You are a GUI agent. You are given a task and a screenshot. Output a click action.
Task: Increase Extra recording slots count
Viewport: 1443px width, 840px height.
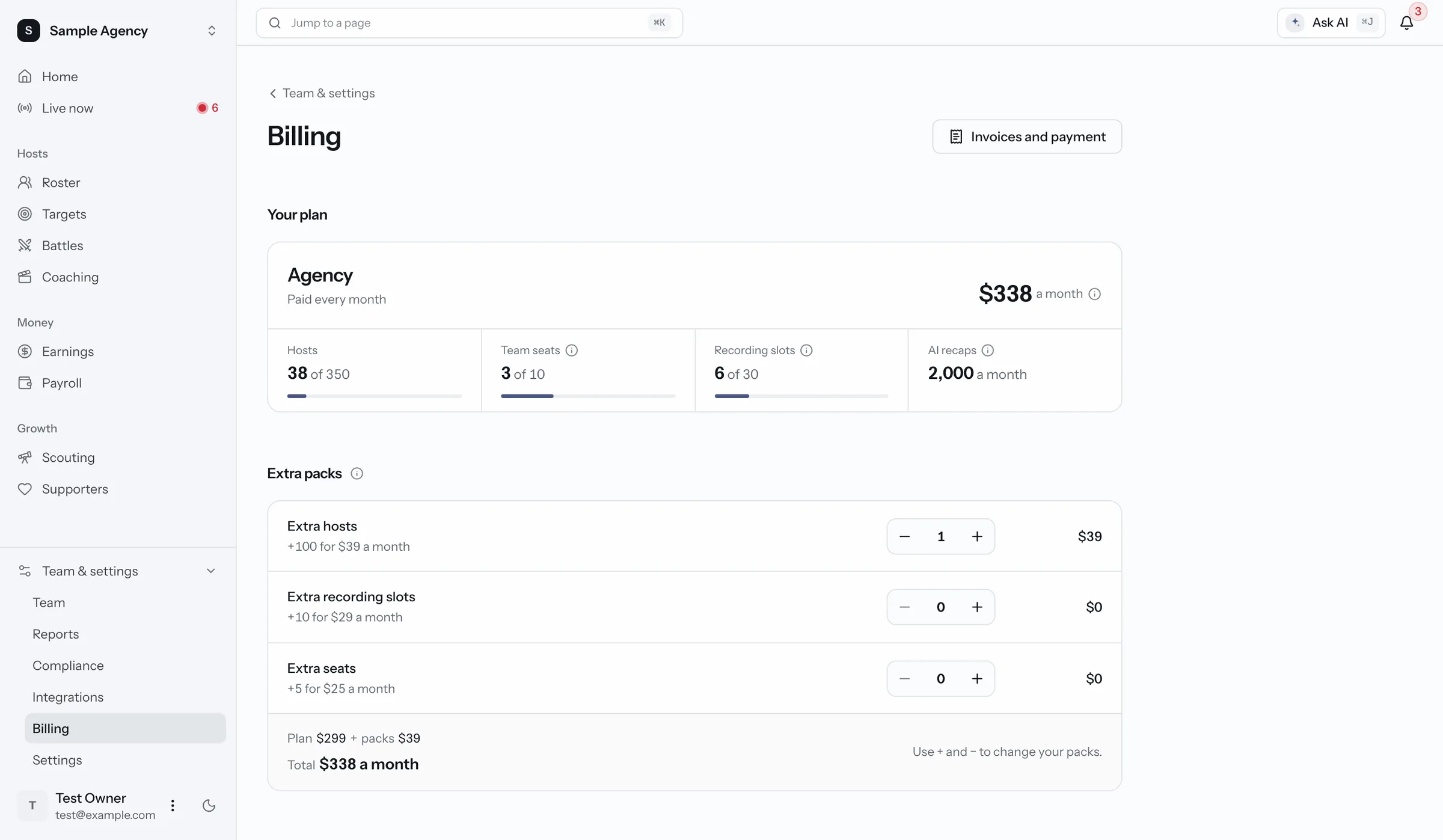(x=977, y=607)
